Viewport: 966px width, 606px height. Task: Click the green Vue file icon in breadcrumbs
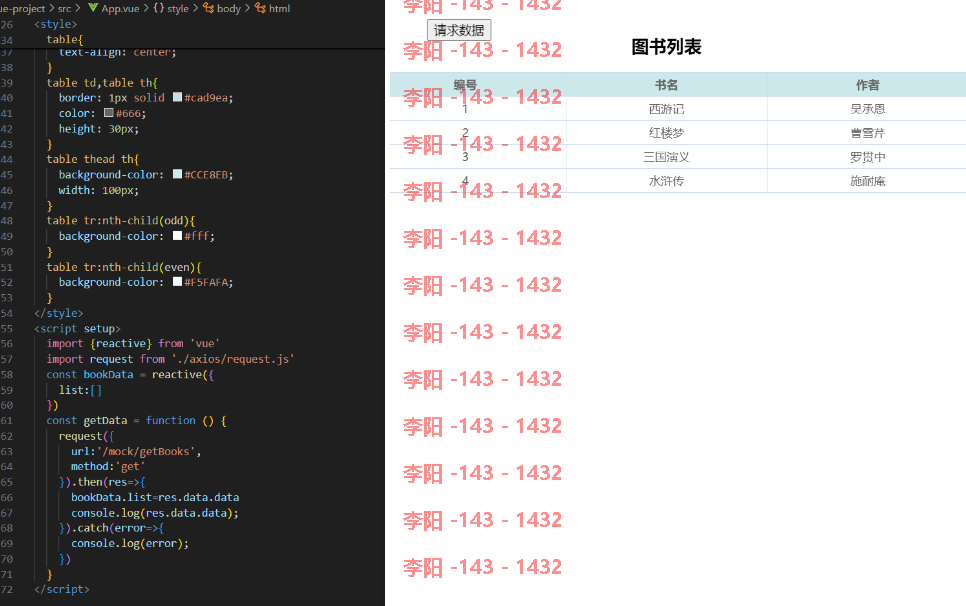pos(93,8)
